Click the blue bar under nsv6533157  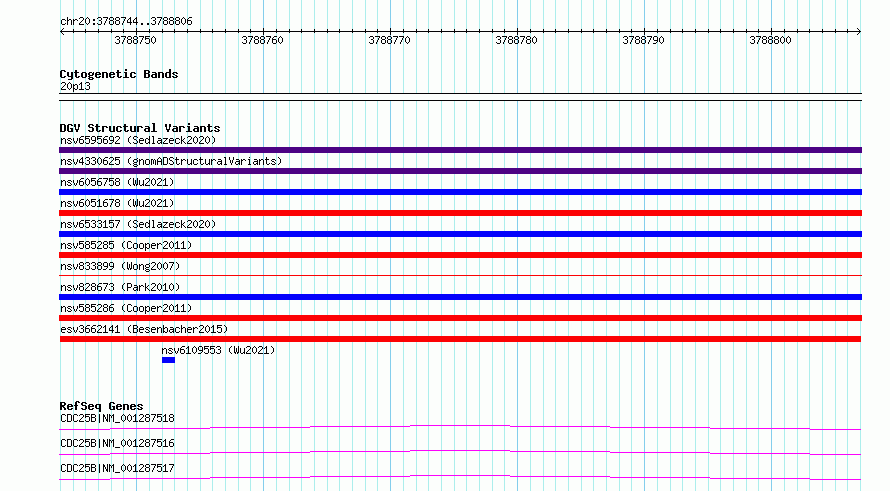click(x=460, y=234)
